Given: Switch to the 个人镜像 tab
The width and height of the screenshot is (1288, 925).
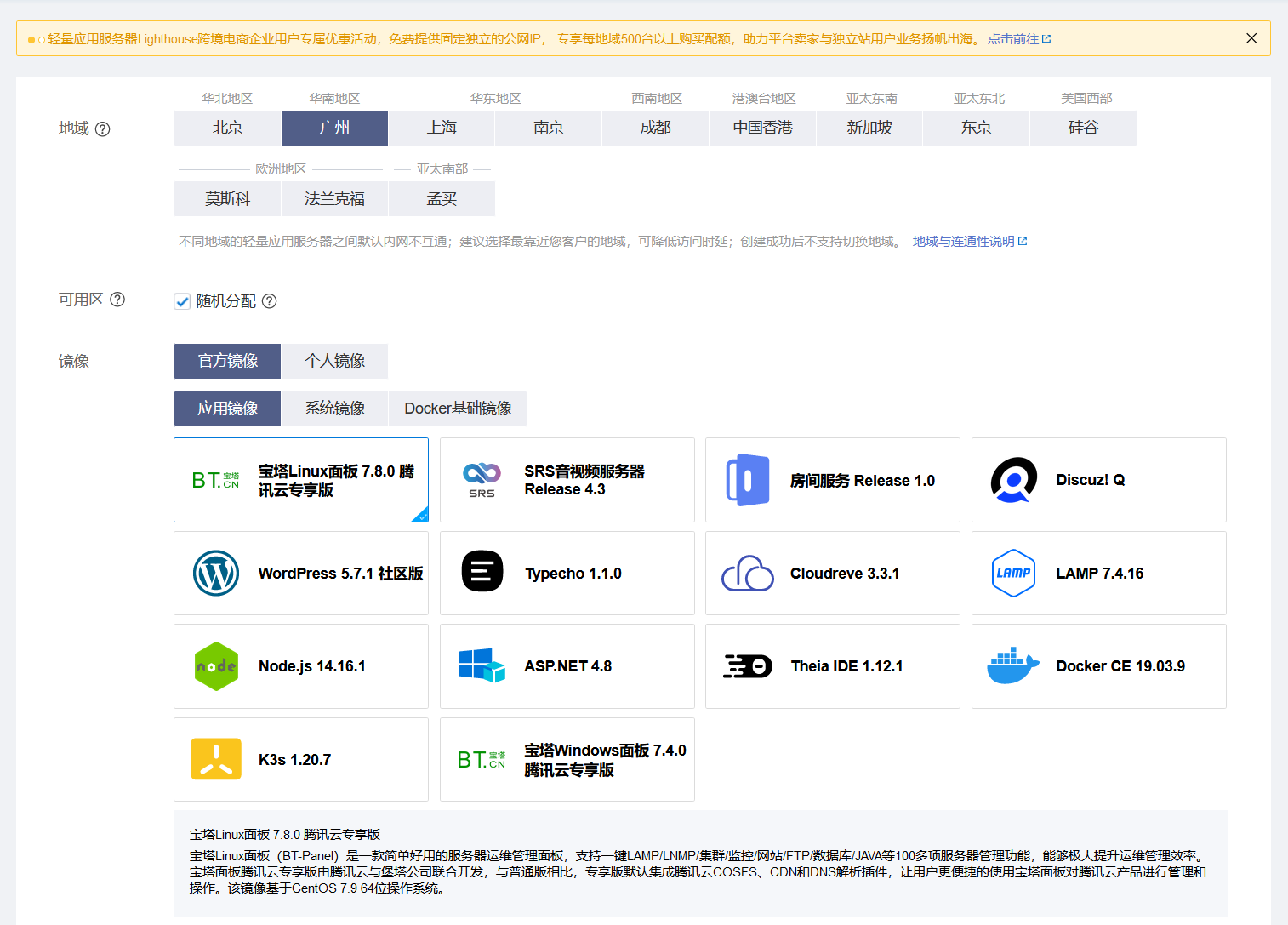Looking at the screenshot, I should (x=335, y=361).
